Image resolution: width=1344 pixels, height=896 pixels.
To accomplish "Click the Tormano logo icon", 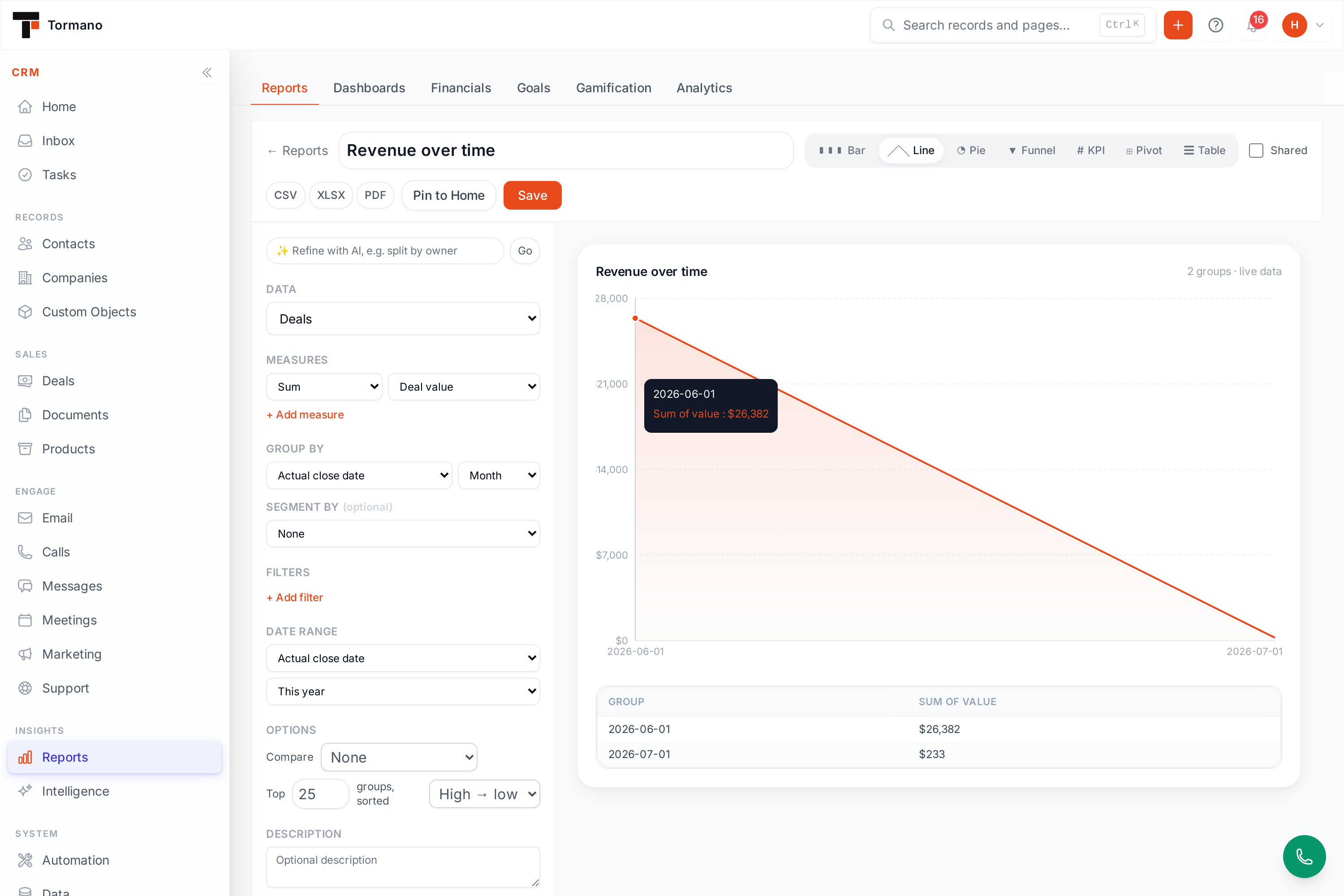I will [x=26, y=25].
